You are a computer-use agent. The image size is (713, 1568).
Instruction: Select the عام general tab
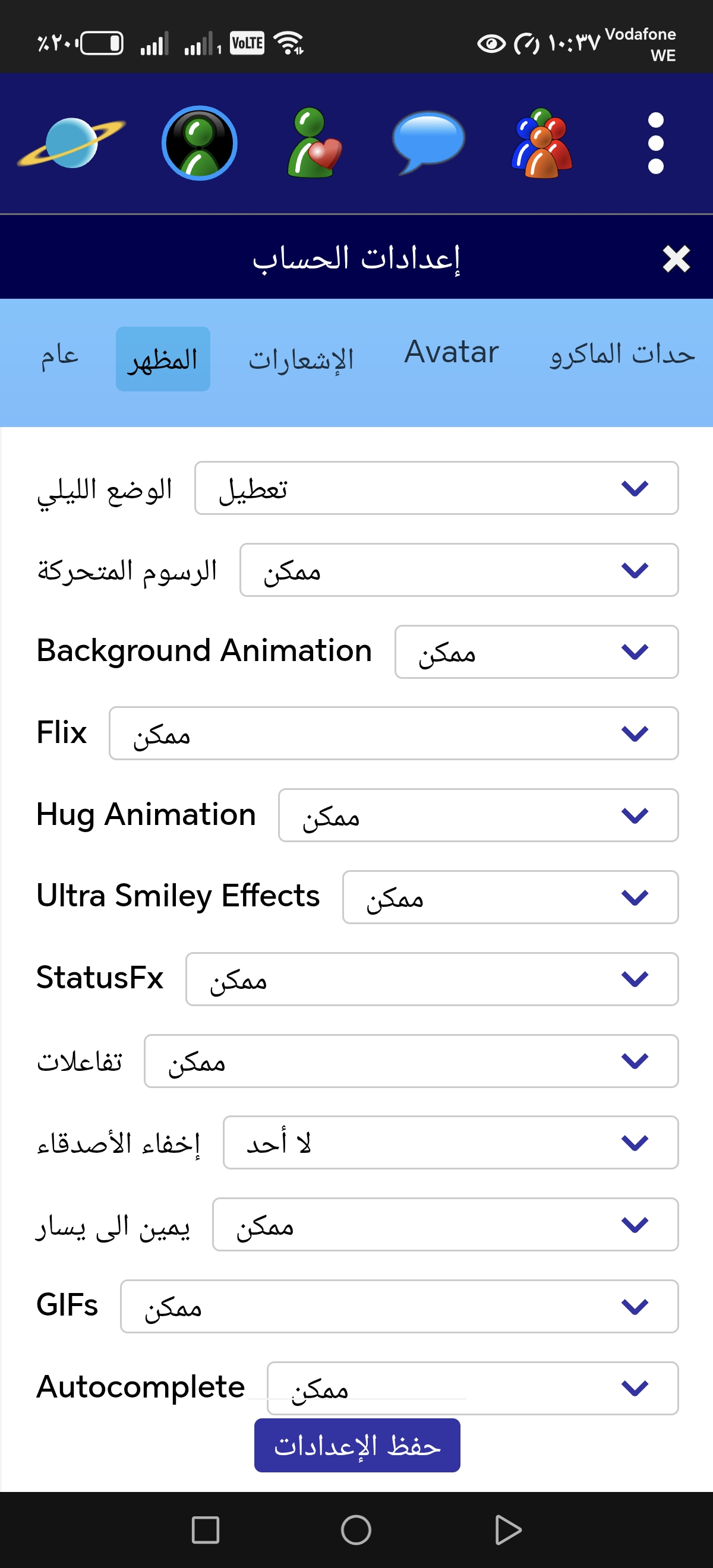click(59, 356)
